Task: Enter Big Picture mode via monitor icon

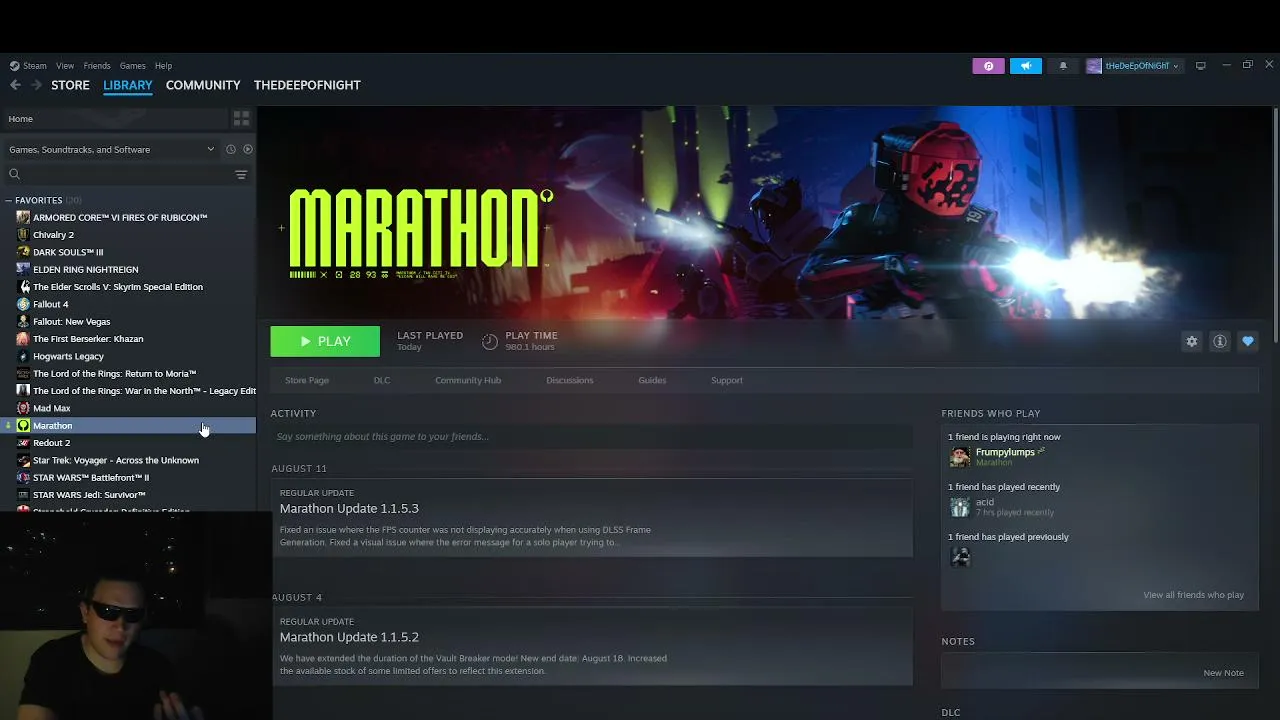Action: (1200, 66)
